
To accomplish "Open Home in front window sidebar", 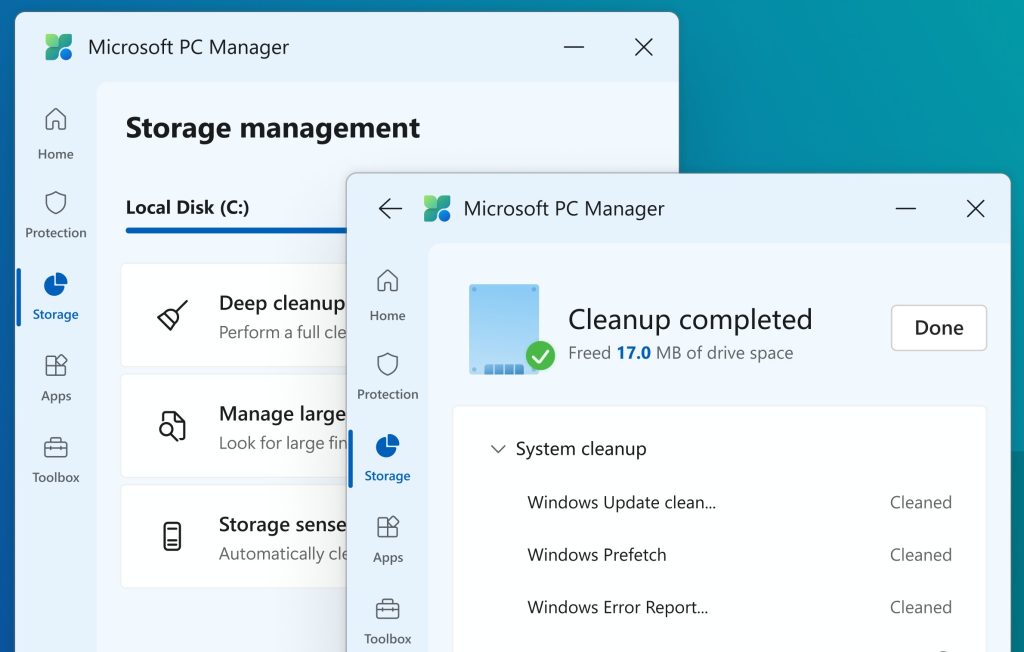I will click(x=387, y=295).
